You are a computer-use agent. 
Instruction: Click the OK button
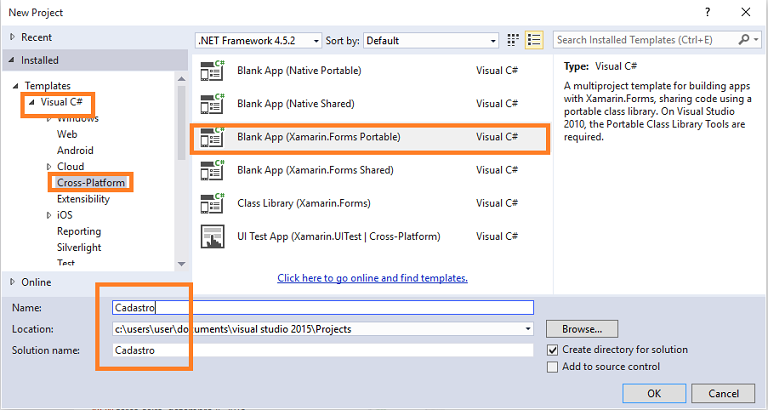654,393
